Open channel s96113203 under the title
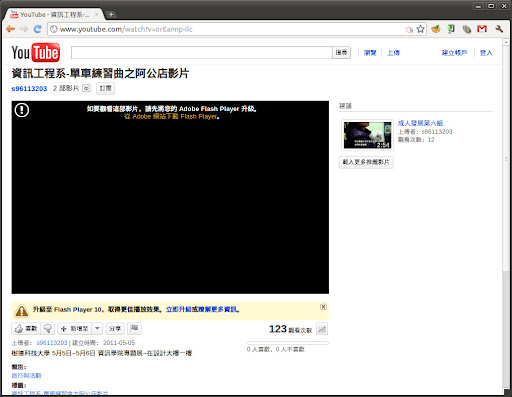Screen dimensions: 512x397 point(29,89)
